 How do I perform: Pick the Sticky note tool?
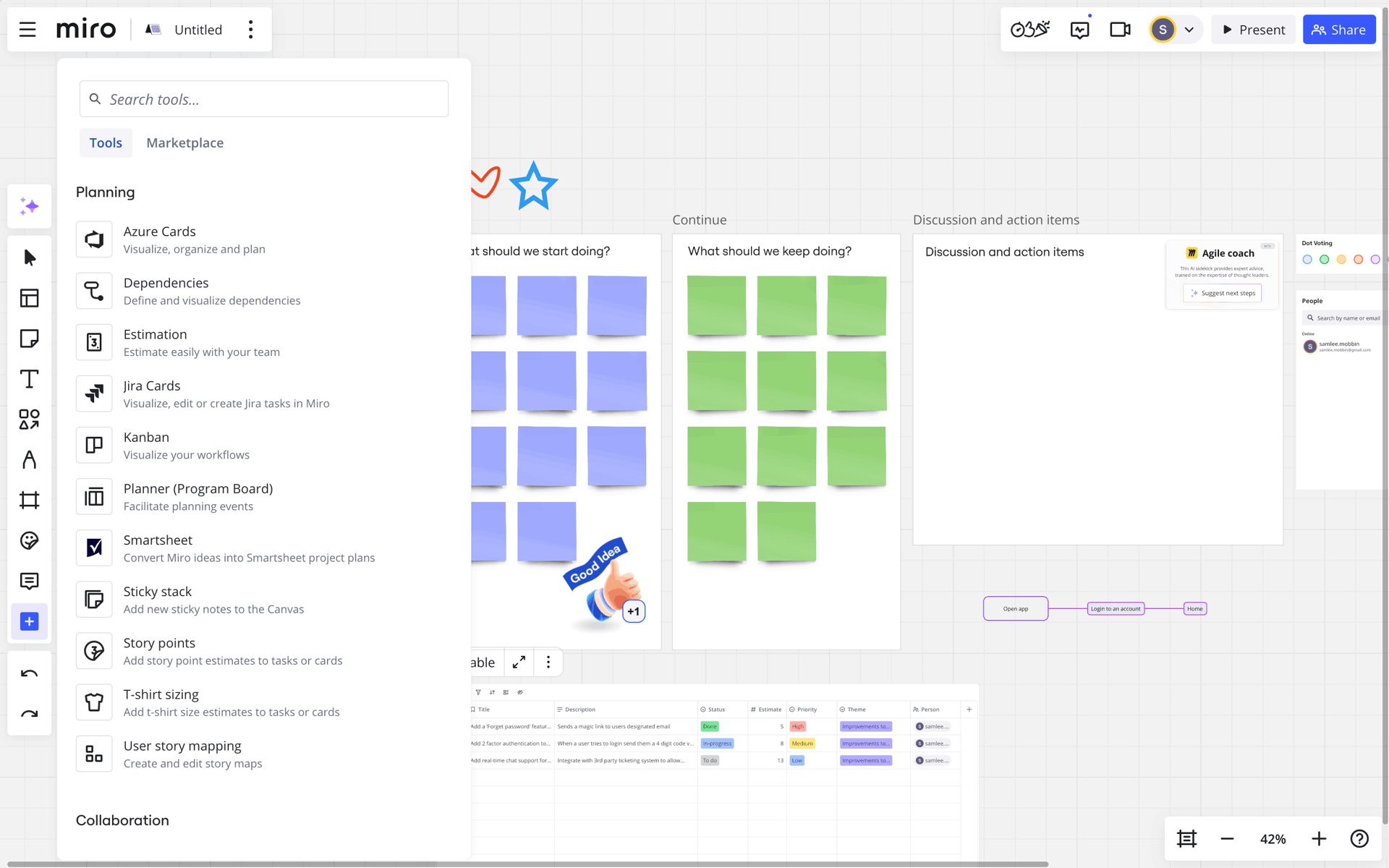pyautogui.click(x=30, y=339)
